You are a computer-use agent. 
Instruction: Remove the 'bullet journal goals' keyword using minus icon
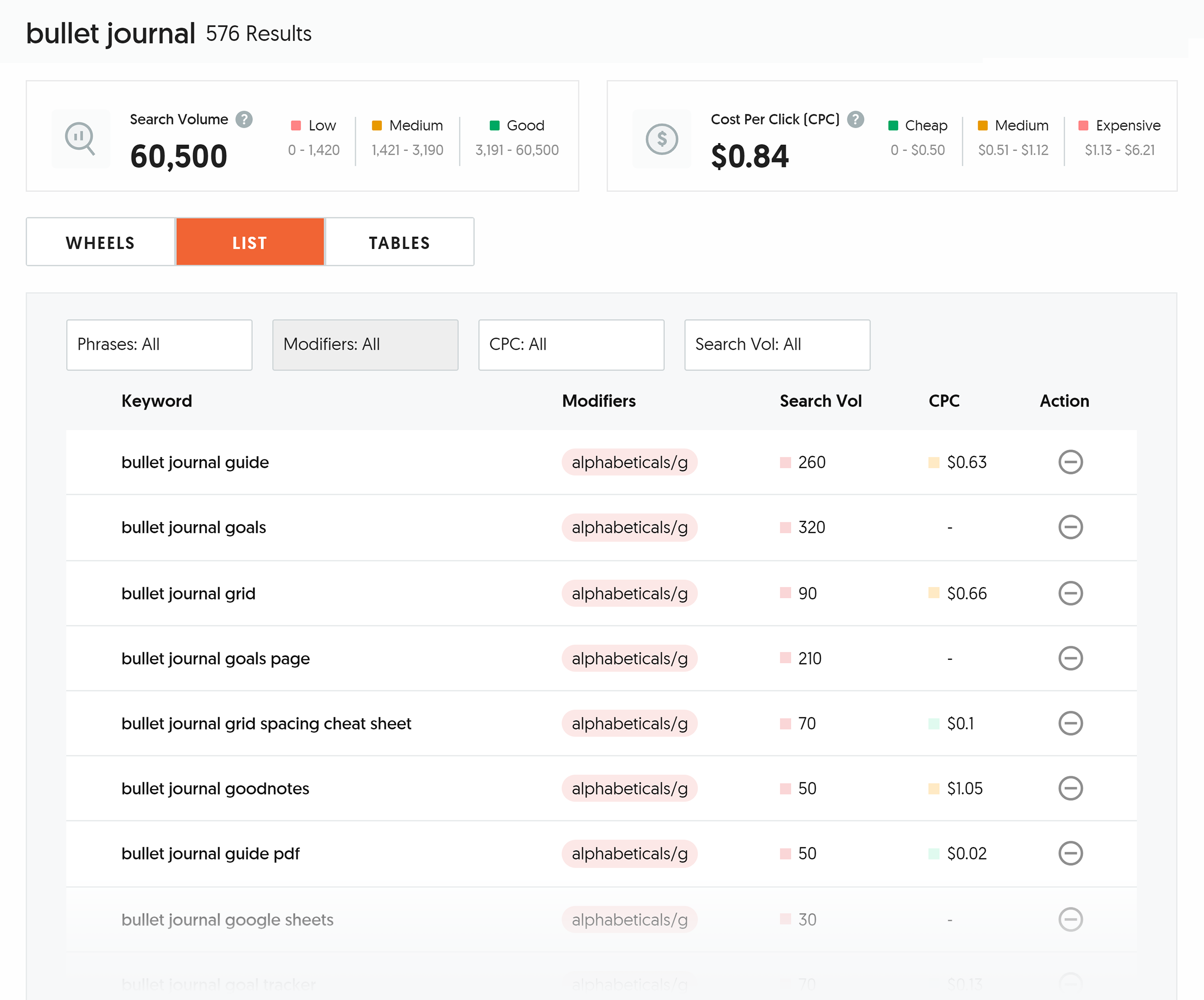(x=1072, y=527)
